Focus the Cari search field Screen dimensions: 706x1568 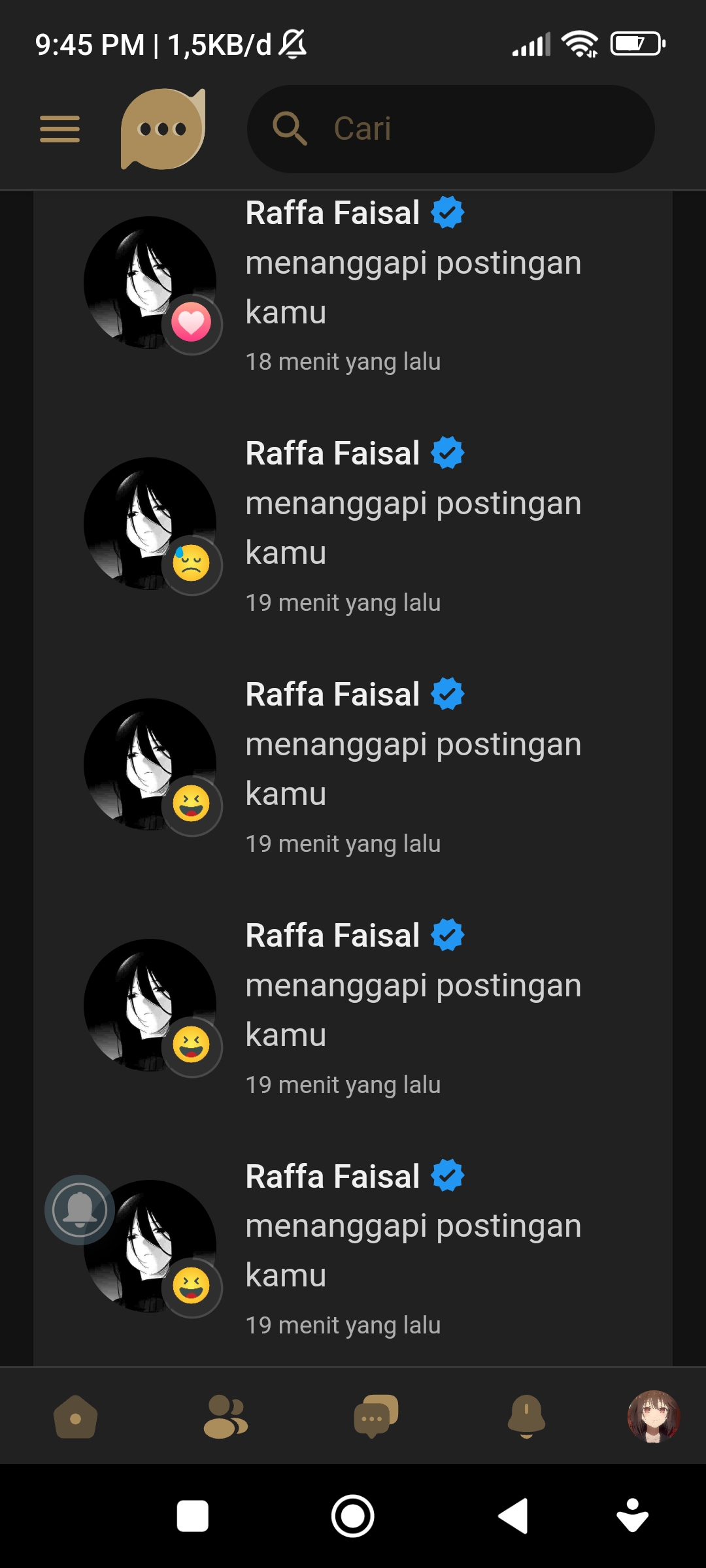coord(450,129)
